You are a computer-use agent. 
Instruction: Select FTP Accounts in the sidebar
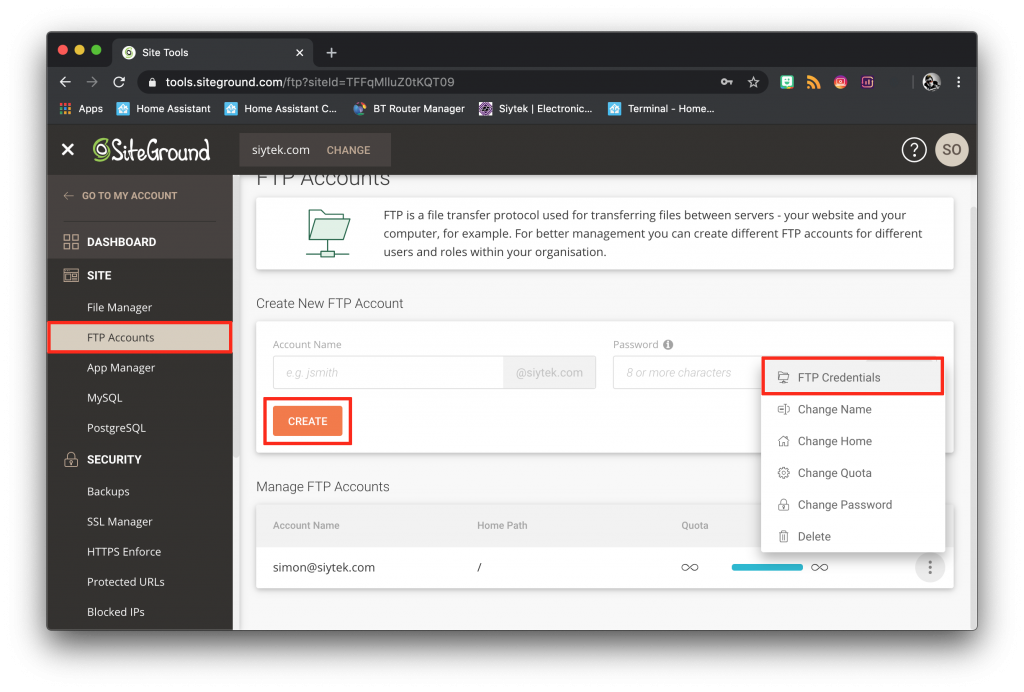[140, 338]
